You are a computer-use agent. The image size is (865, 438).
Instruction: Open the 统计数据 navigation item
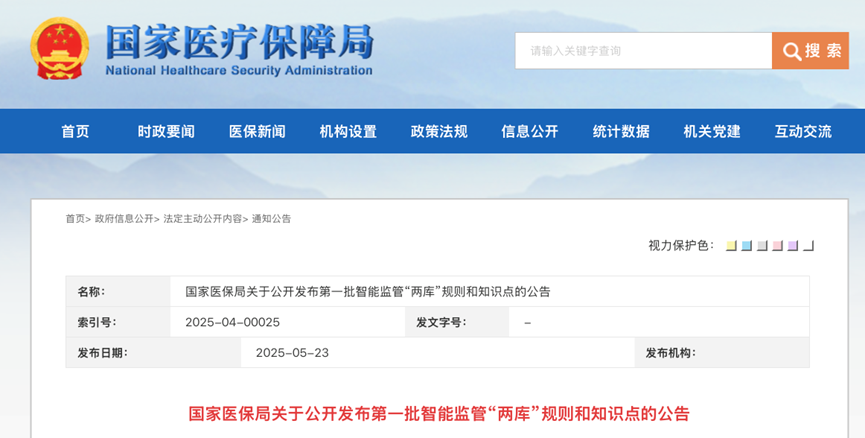pyautogui.click(x=621, y=131)
